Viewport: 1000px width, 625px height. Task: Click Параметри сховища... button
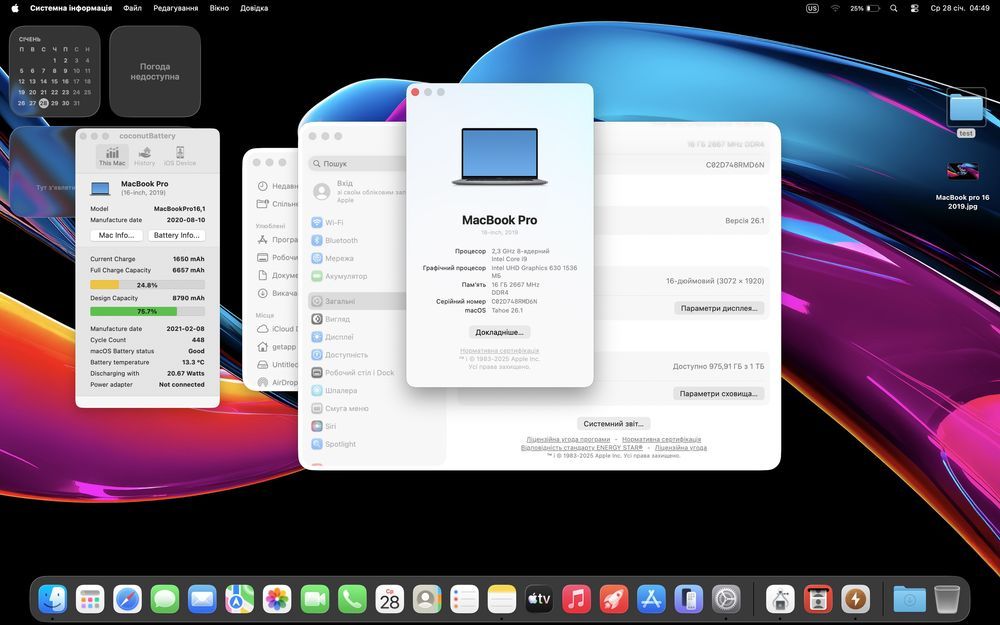(718, 393)
